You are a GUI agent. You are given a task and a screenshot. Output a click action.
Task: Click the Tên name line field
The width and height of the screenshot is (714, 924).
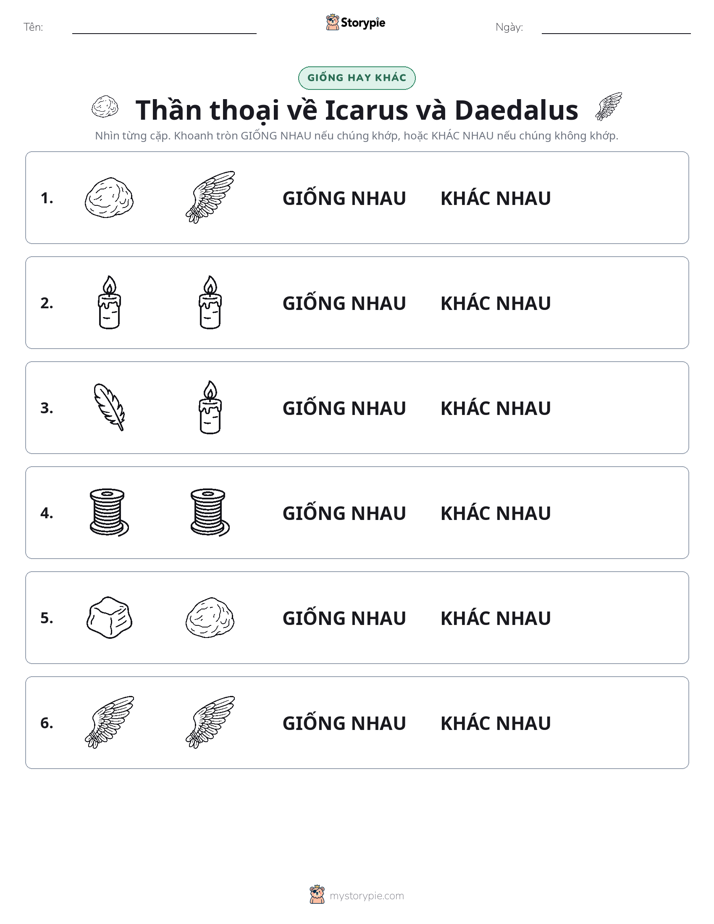(x=164, y=27)
